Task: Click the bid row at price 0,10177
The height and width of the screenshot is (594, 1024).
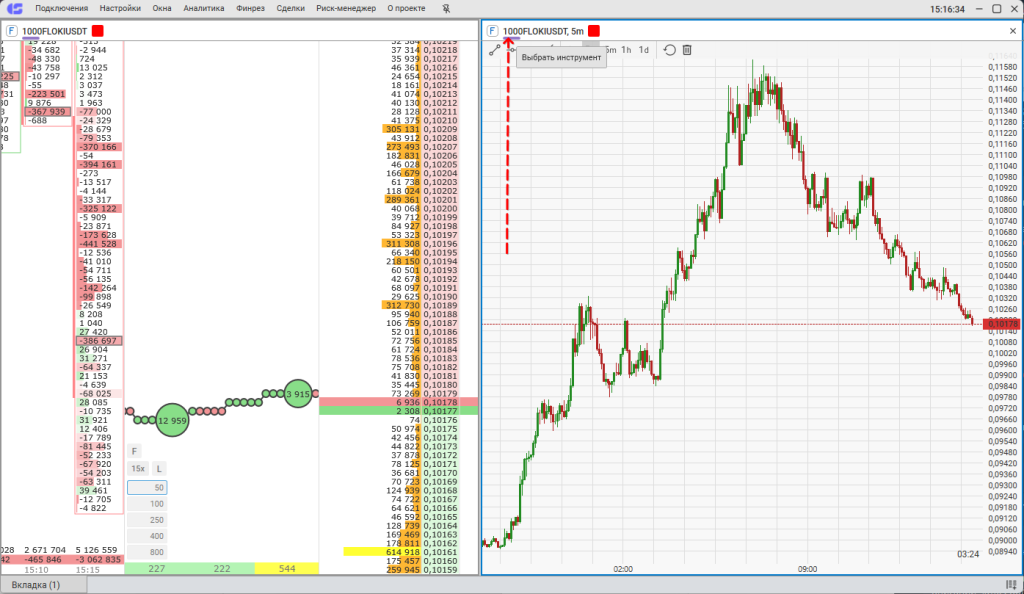Action: click(398, 411)
